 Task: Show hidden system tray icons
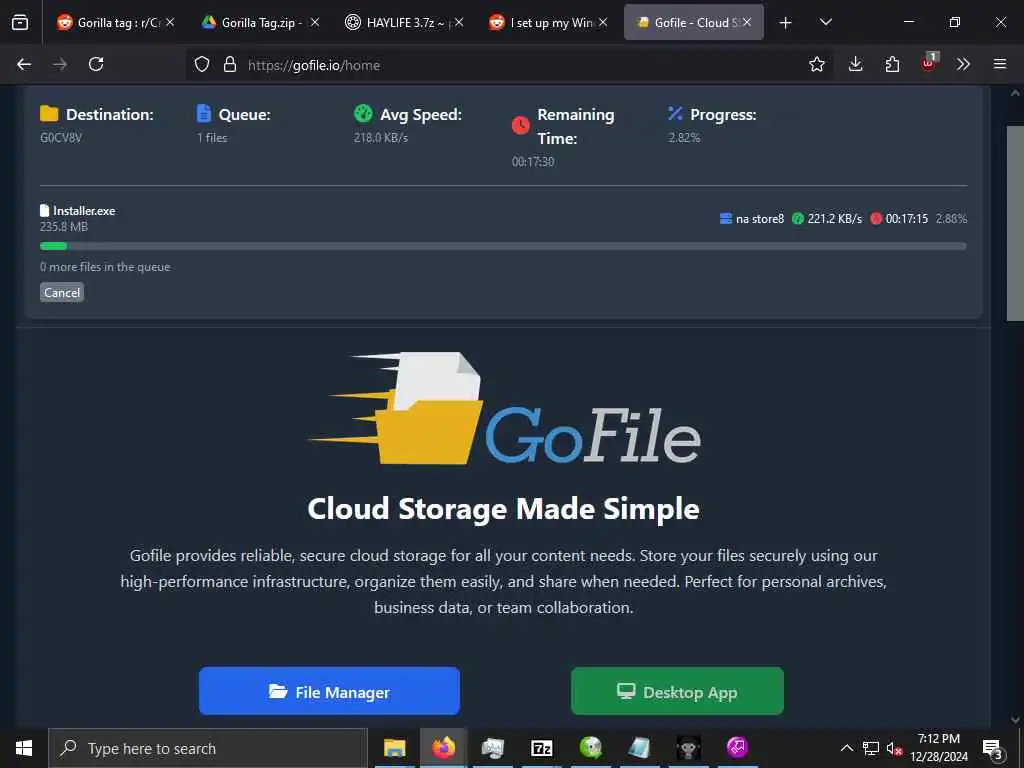pos(846,748)
